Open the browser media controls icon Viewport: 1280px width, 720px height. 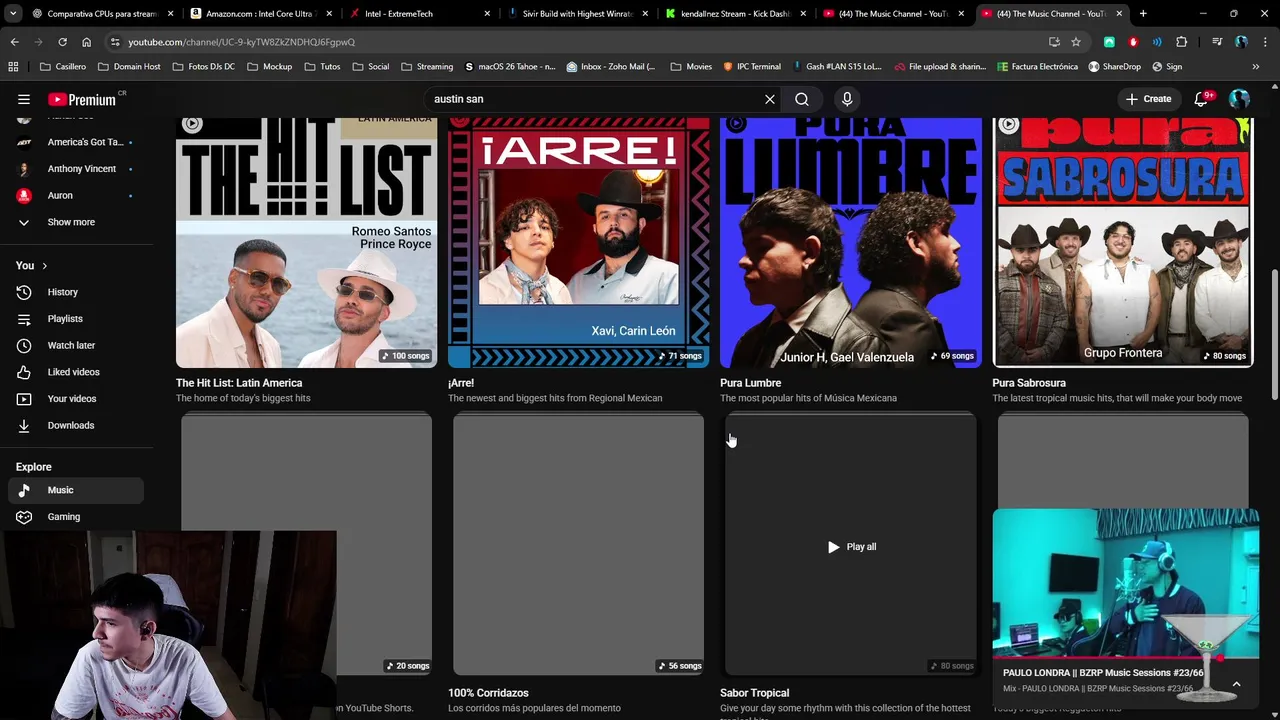tap(1217, 42)
